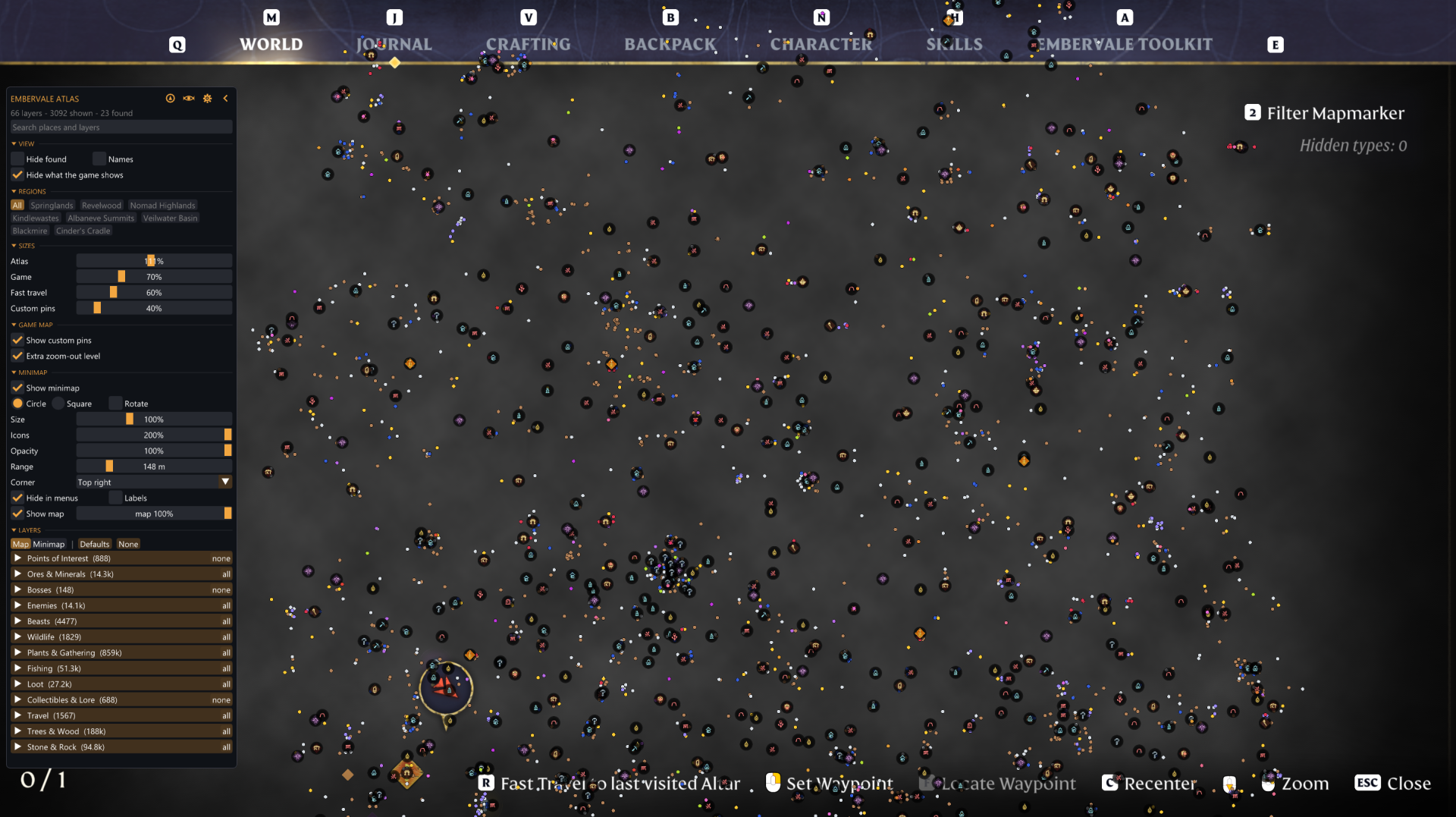Click the player position marker on the map
Screen dimensions: 1456x817
tap(445, 688)
